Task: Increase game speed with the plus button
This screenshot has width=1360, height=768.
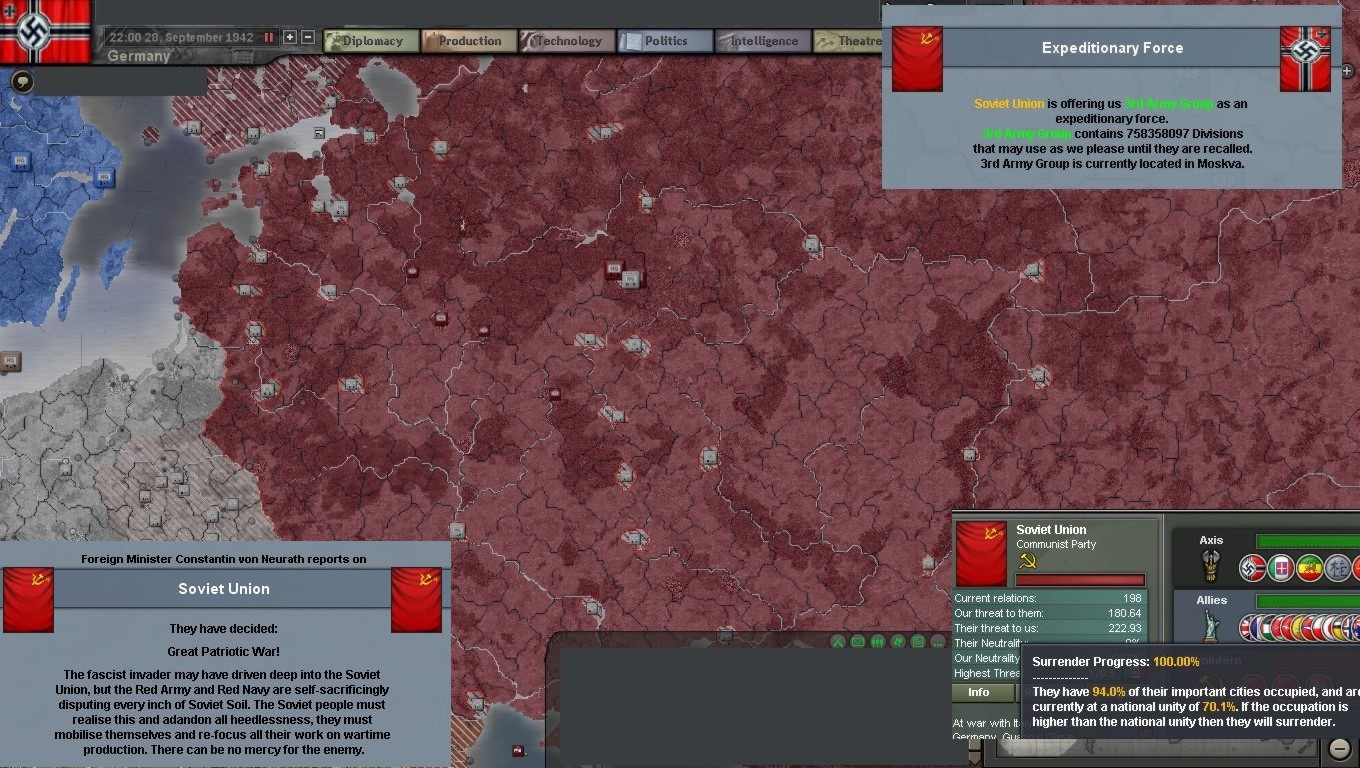Action: pyautogui.click(x=290, y=37)
